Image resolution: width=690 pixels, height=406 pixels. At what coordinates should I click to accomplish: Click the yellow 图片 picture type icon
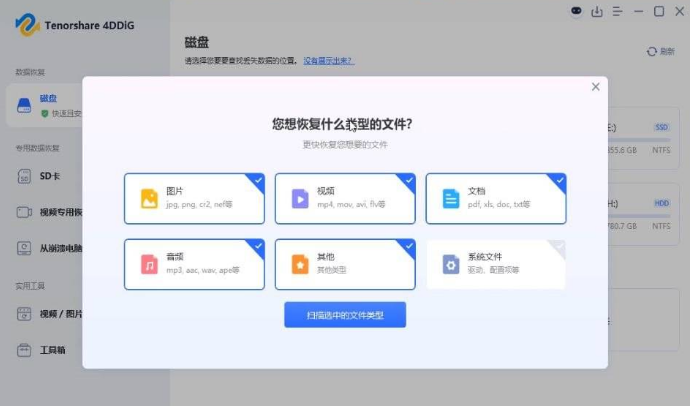pos(149,198)
